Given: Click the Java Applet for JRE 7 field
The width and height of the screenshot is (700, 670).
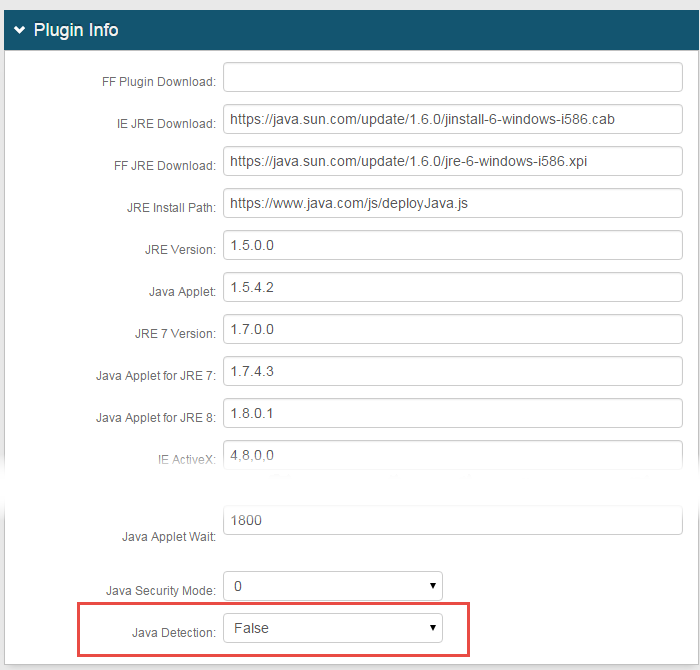Looking at the screenshot, I should point(452,371).
